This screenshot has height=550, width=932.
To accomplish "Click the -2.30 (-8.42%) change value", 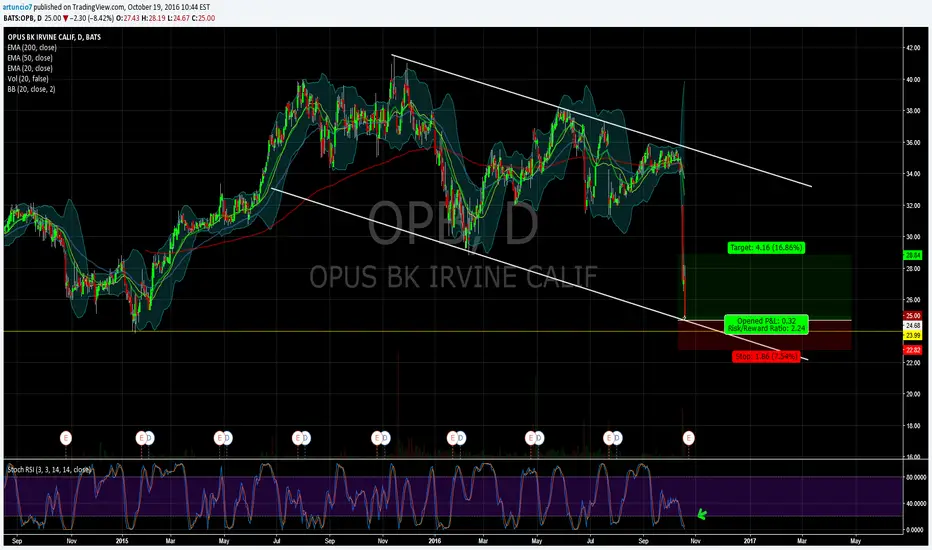I will tap(92, 18).
